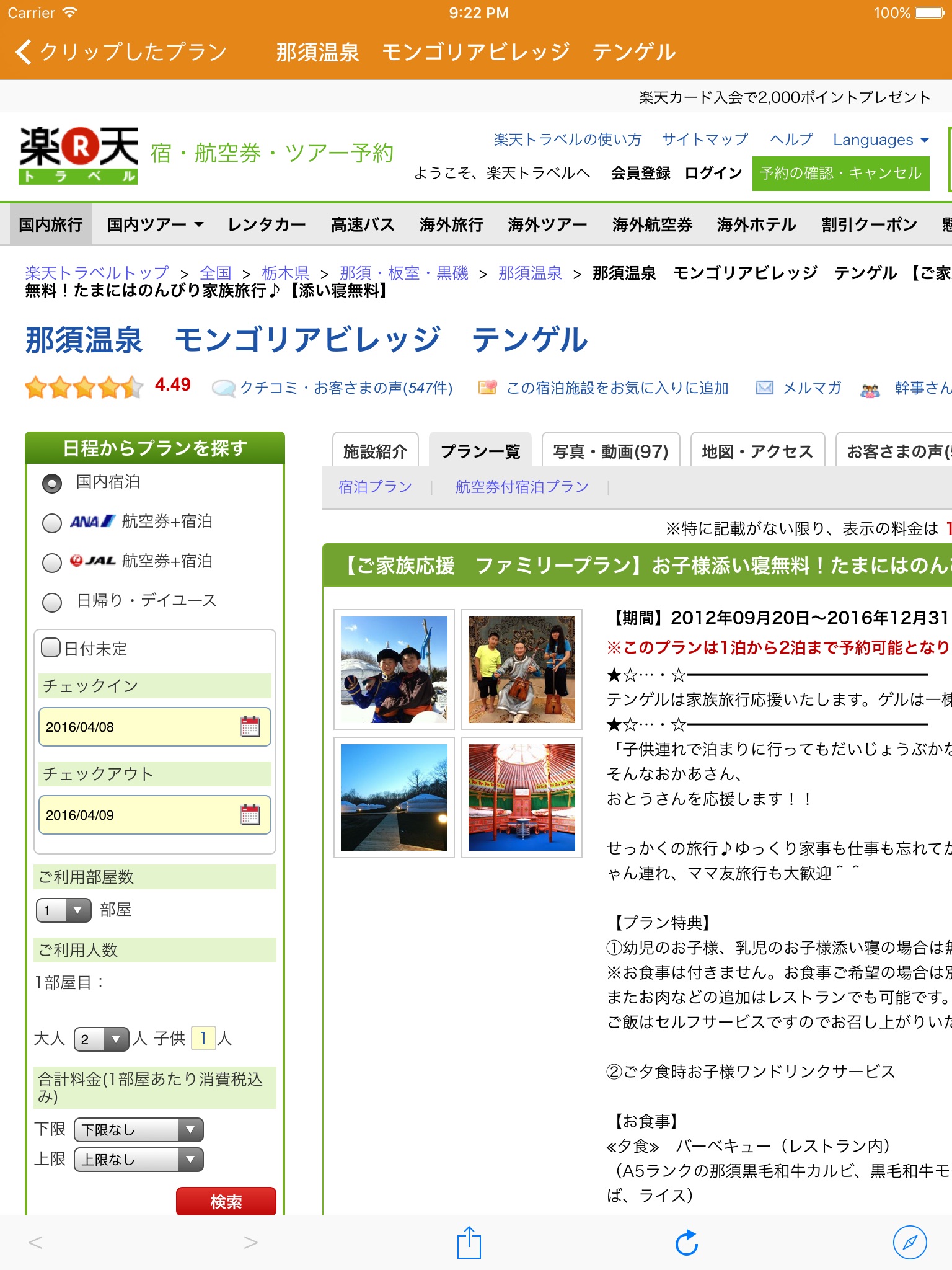Select 日帰り・デイユース radio button
This screenshot has height=1270, width=952.
[x=52, y=602]
